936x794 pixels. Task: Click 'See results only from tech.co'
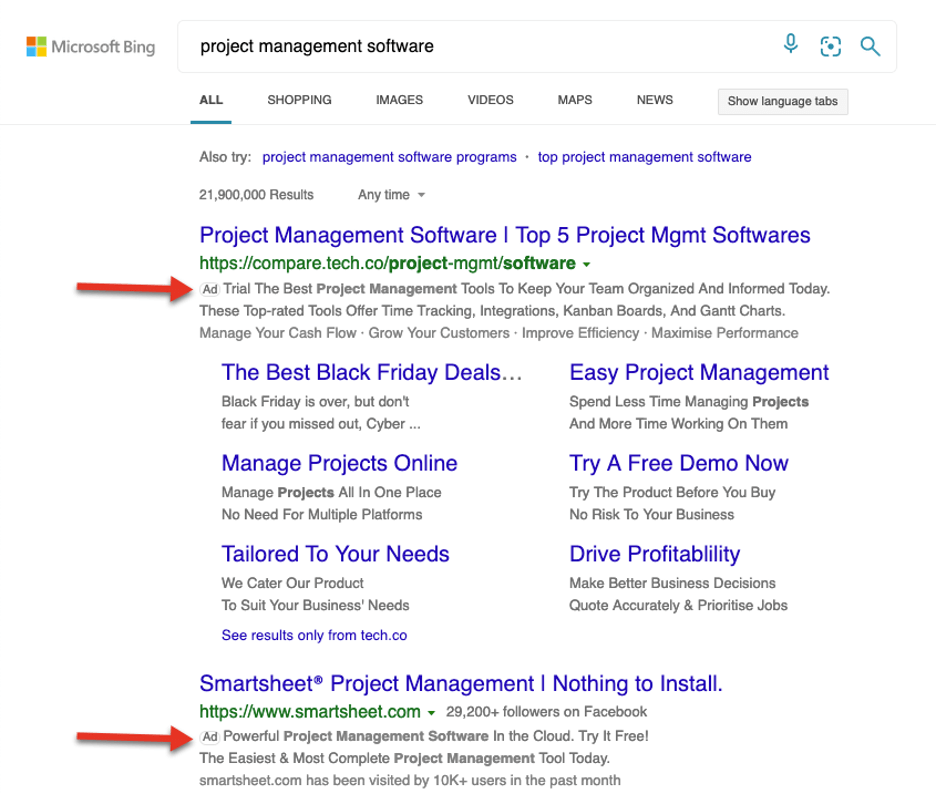coord(314,635)
